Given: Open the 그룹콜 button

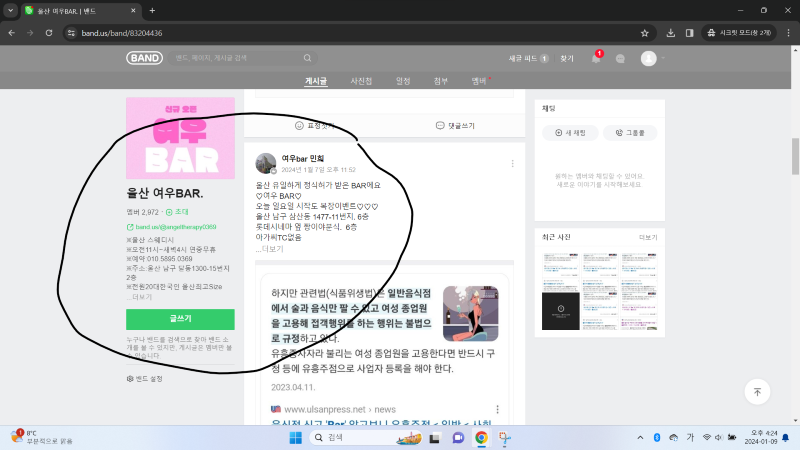Looking at the screenshot, I should pyautogui.click(x=630, y=133).
